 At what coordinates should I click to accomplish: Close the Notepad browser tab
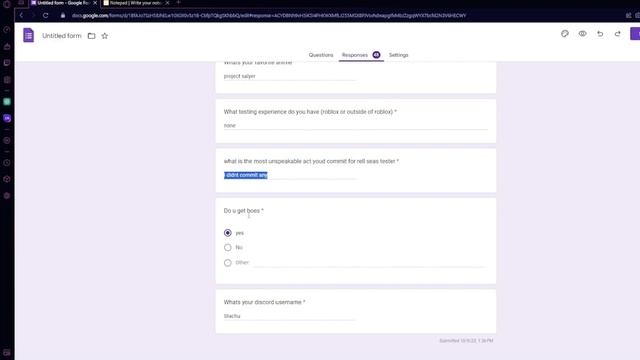[x=167, y=3]
